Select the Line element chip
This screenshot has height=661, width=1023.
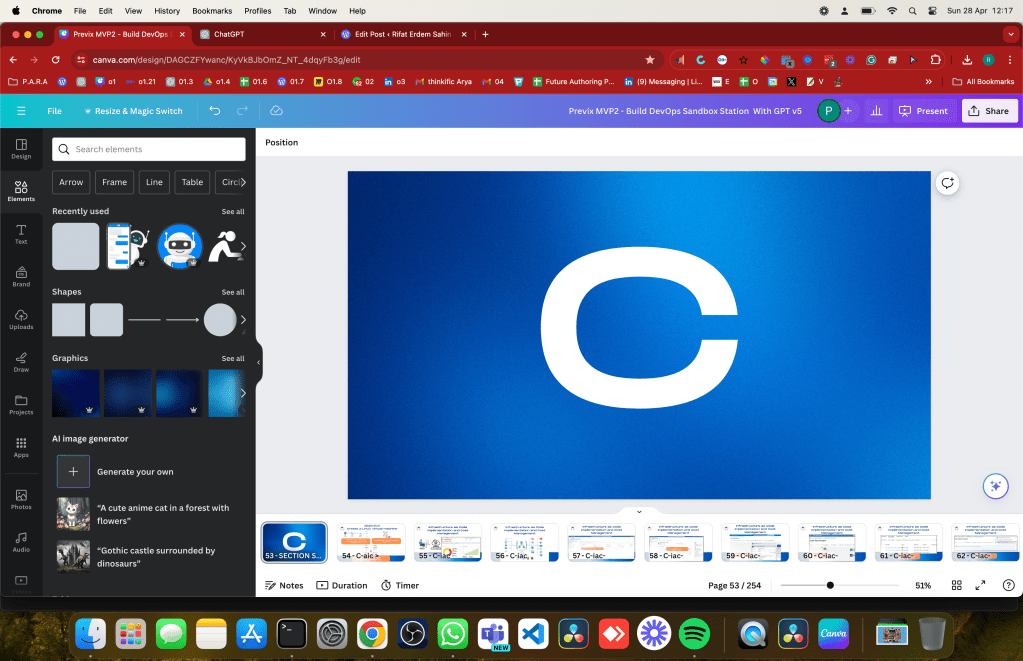tap(154, 182)
